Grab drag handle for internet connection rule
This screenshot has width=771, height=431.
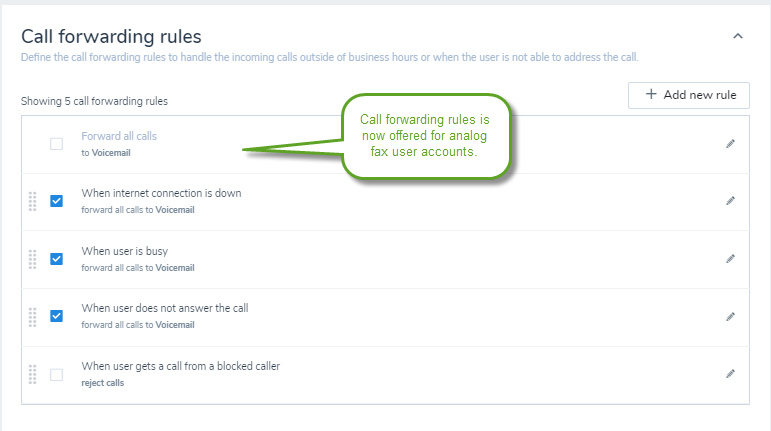click(x=32, y=201)
